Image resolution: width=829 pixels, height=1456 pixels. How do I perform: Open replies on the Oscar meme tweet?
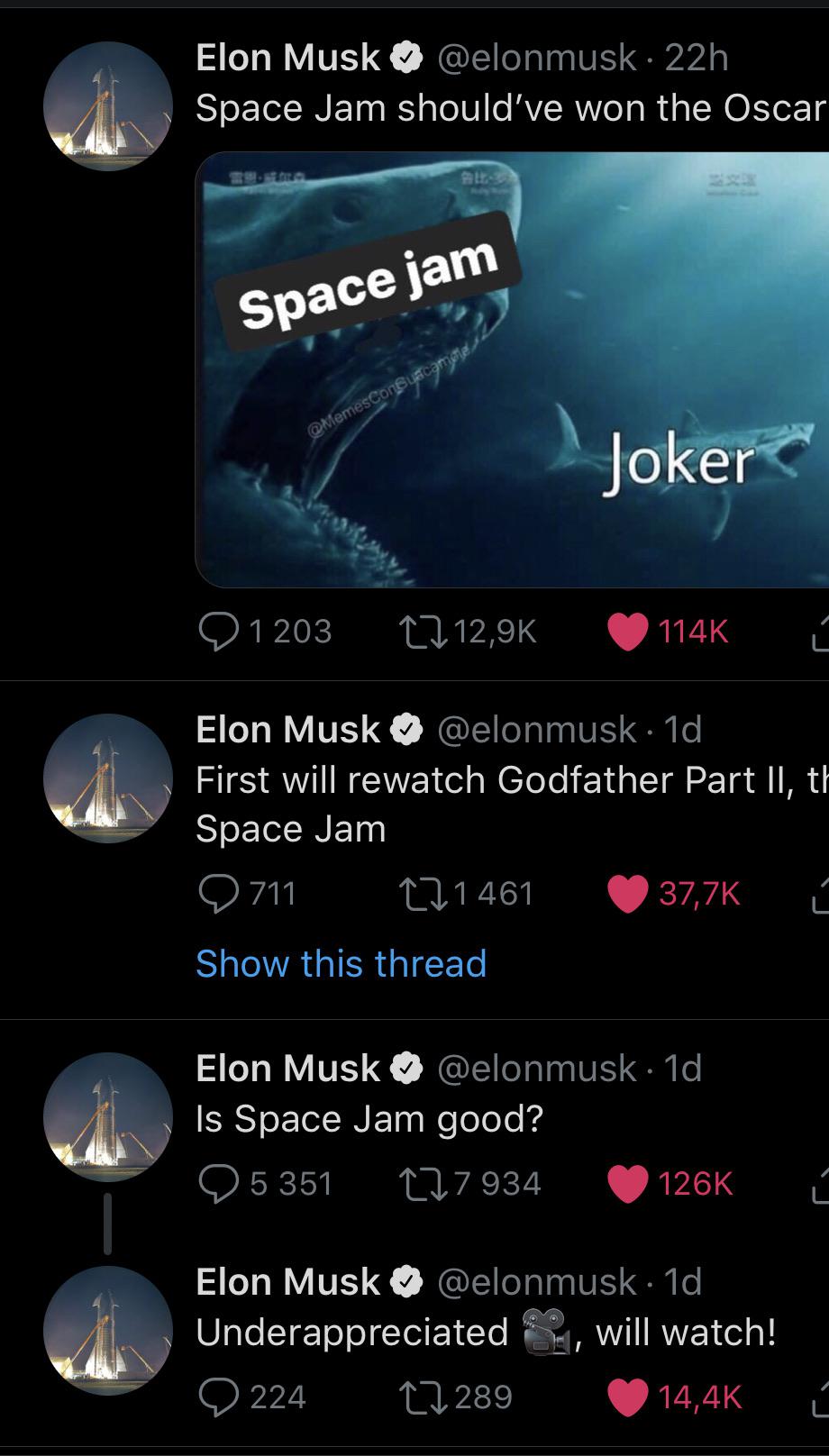pos(219,631)
